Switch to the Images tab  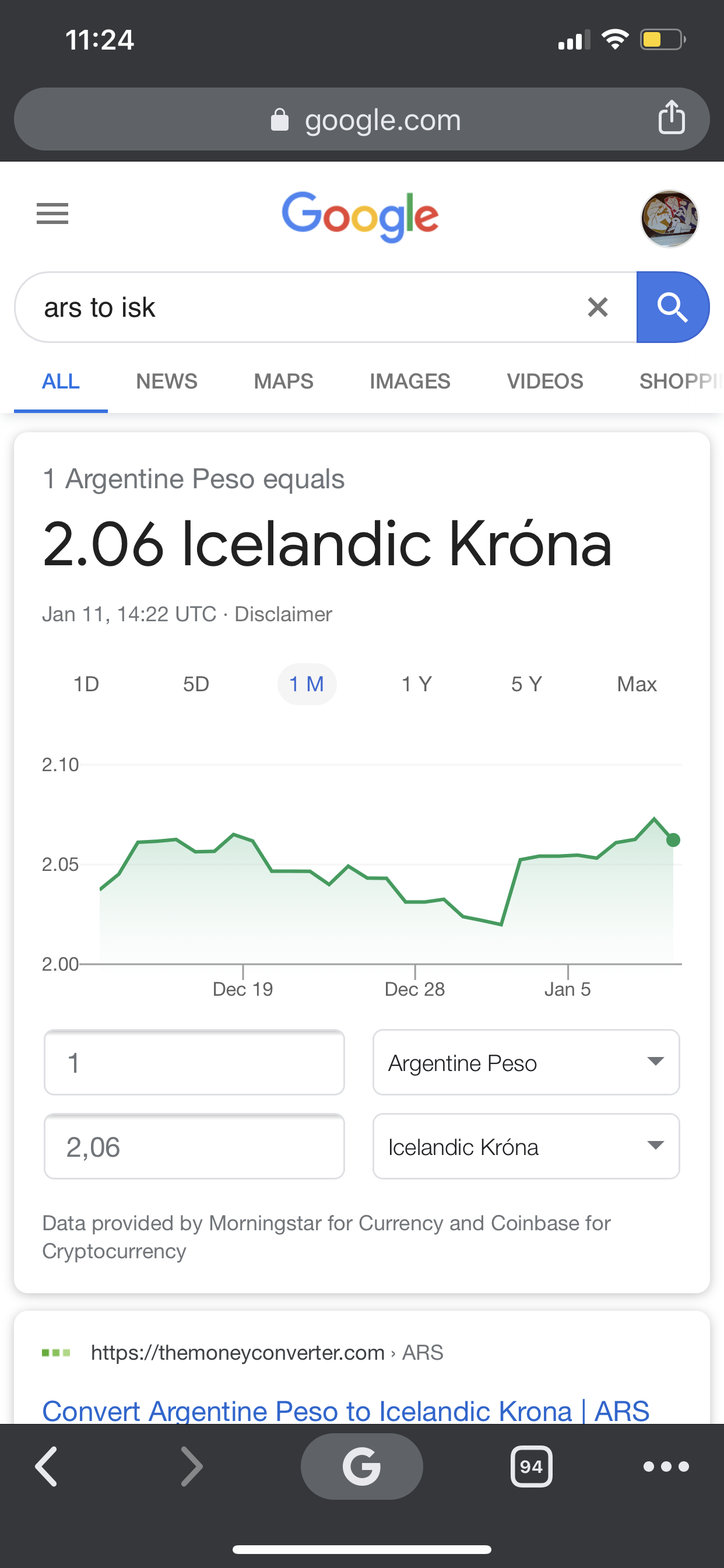pyautogui.click(x=410, y=381)
